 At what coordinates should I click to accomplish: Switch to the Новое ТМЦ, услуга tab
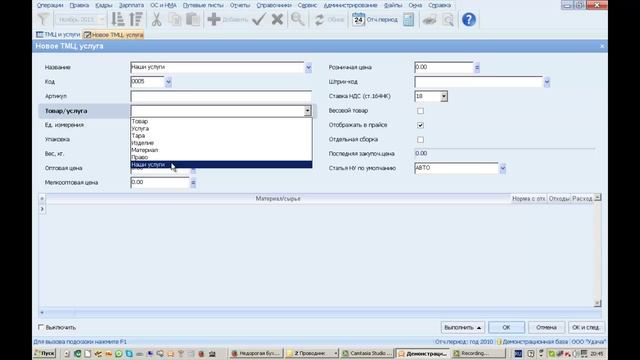click(113, 35)
